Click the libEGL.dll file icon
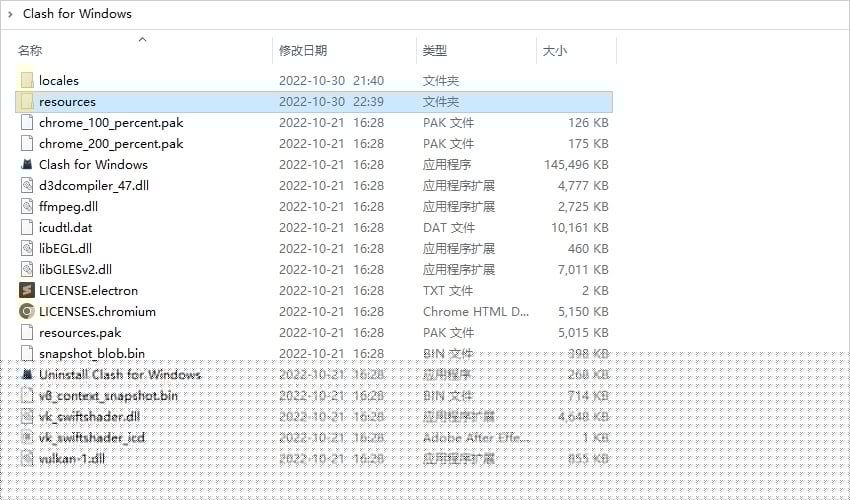The image size is (850, 500). point(27,248)
